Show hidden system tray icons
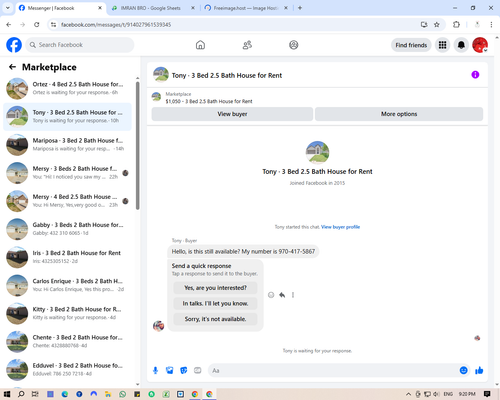 pos(408,394)
